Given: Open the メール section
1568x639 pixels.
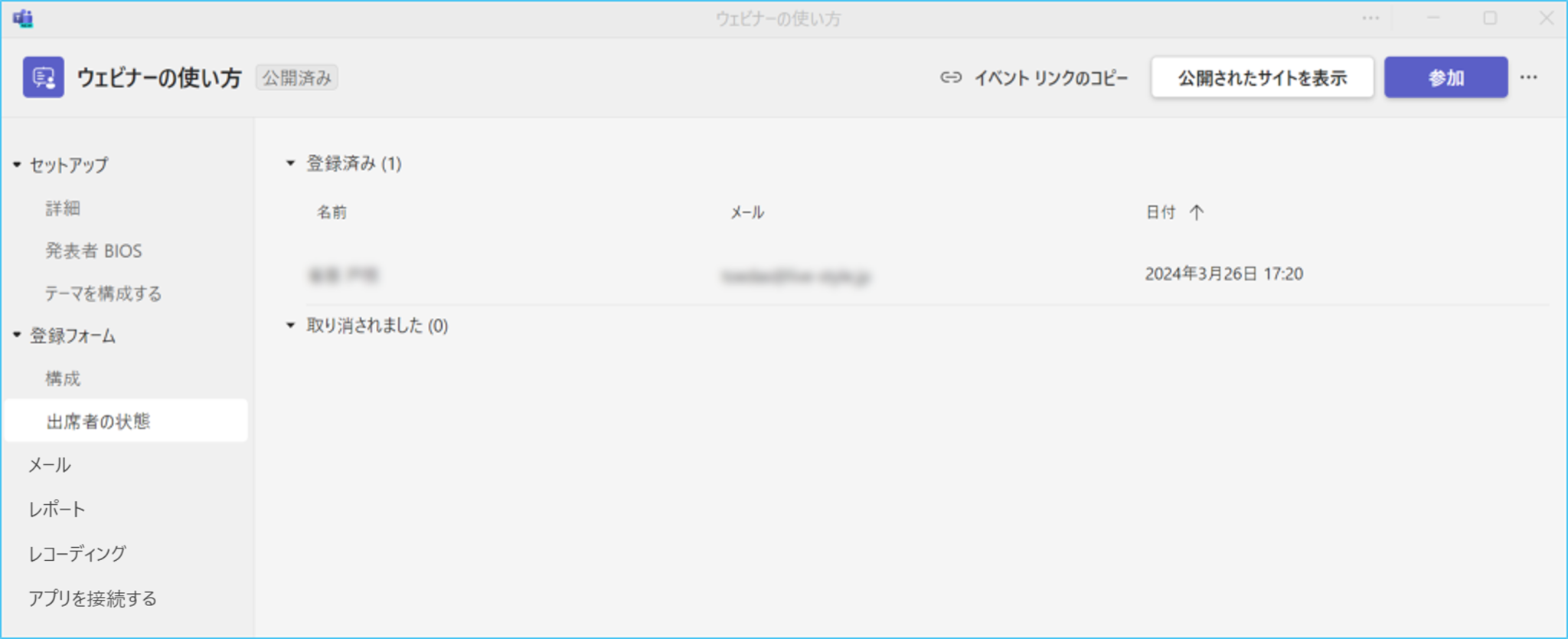Looking at the screenshot, I should pyautogui.click(x=50, y=465).
